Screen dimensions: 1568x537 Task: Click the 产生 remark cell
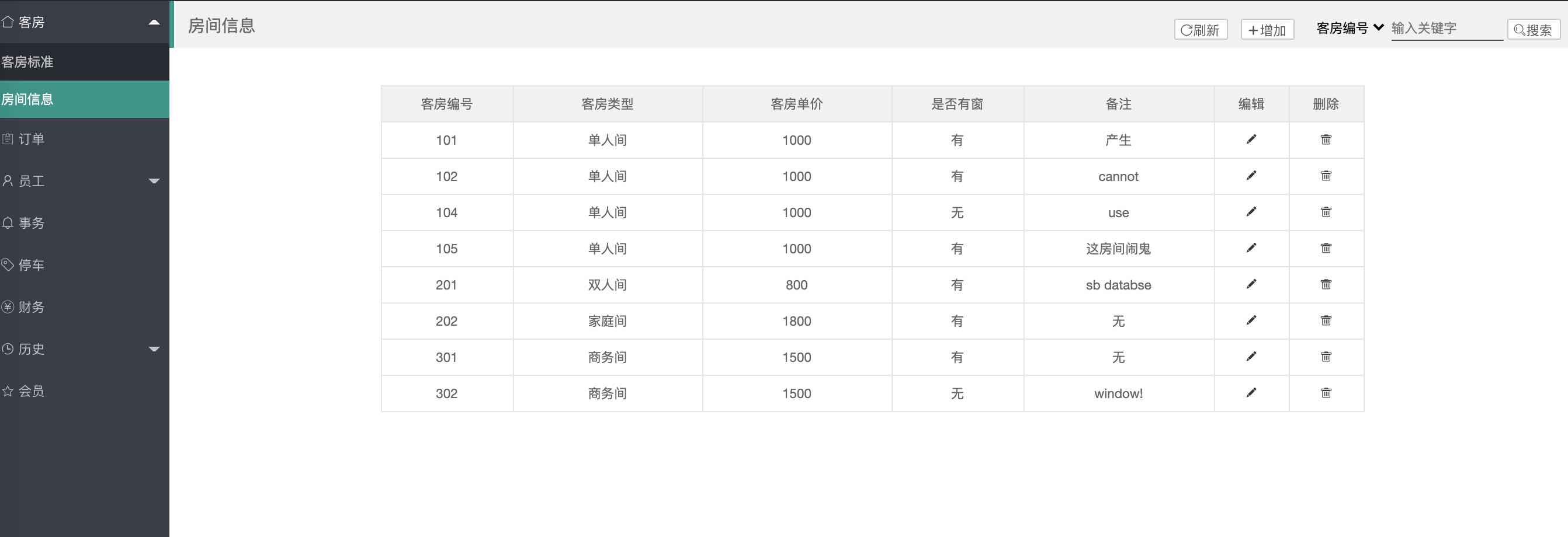(x=1119, y=140)
